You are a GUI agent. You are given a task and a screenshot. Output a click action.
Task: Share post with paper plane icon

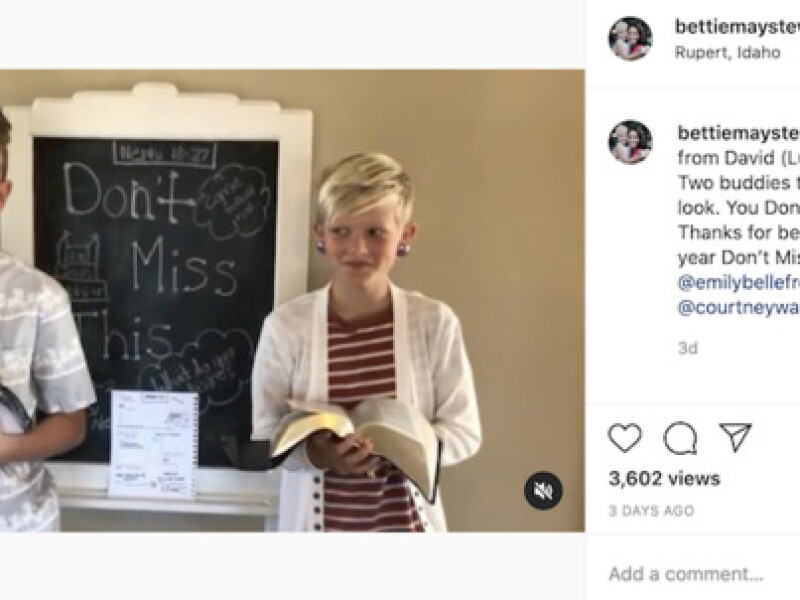tap(735, 437)
